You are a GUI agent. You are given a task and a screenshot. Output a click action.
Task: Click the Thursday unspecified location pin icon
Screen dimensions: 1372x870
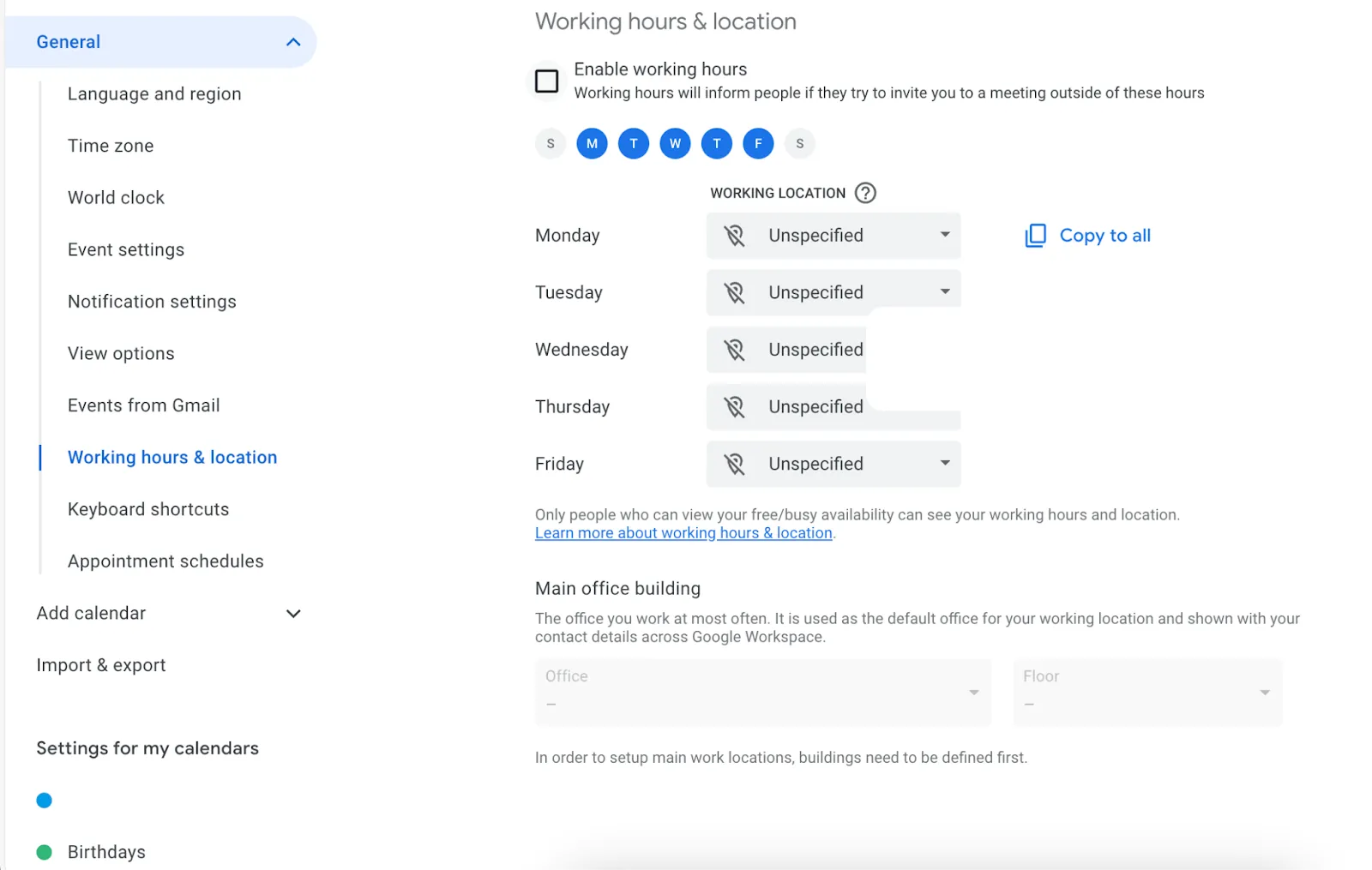pyautogui.click(x=734, y=407)
